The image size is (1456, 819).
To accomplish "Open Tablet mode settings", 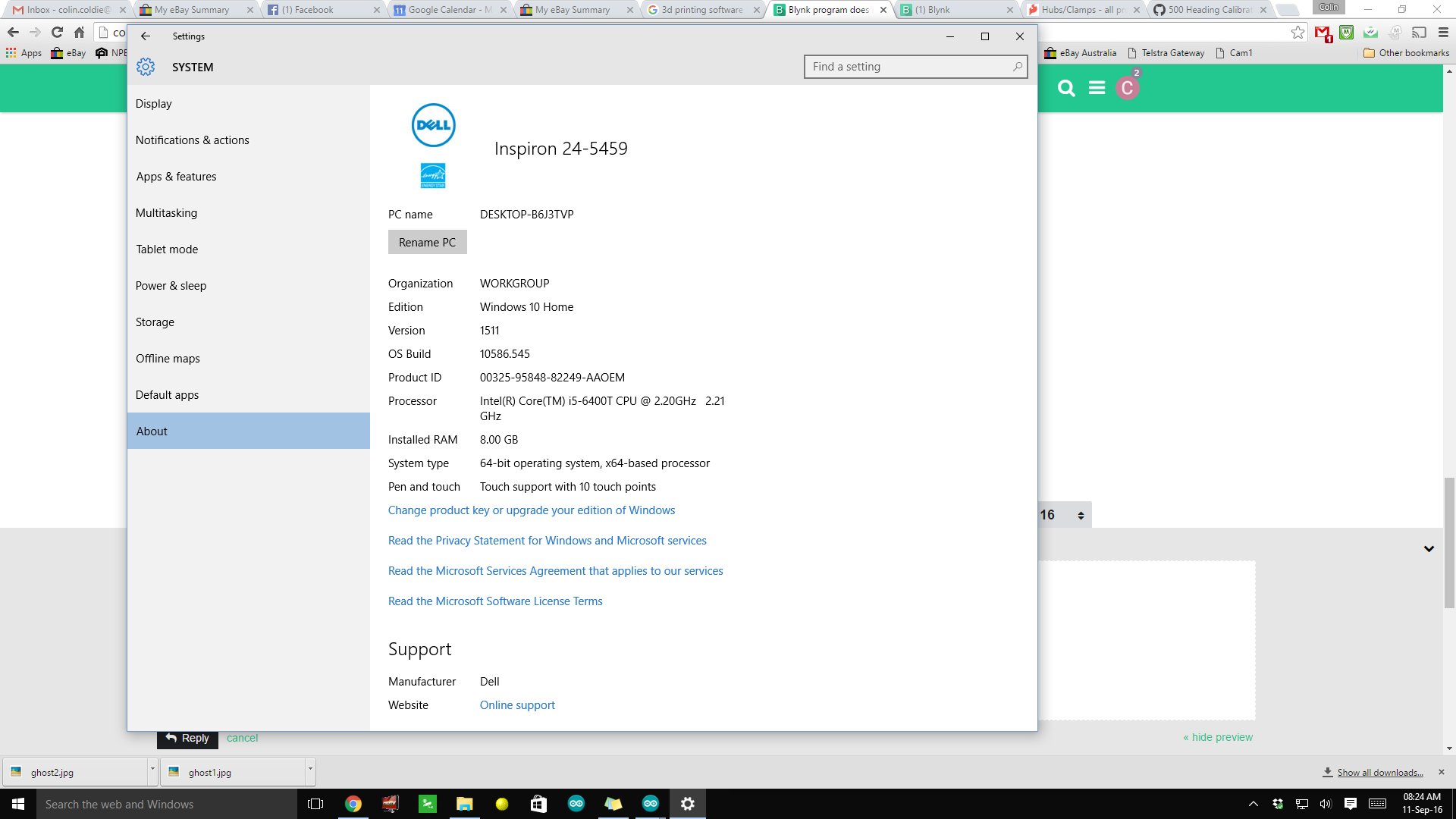I will (249, 249).
